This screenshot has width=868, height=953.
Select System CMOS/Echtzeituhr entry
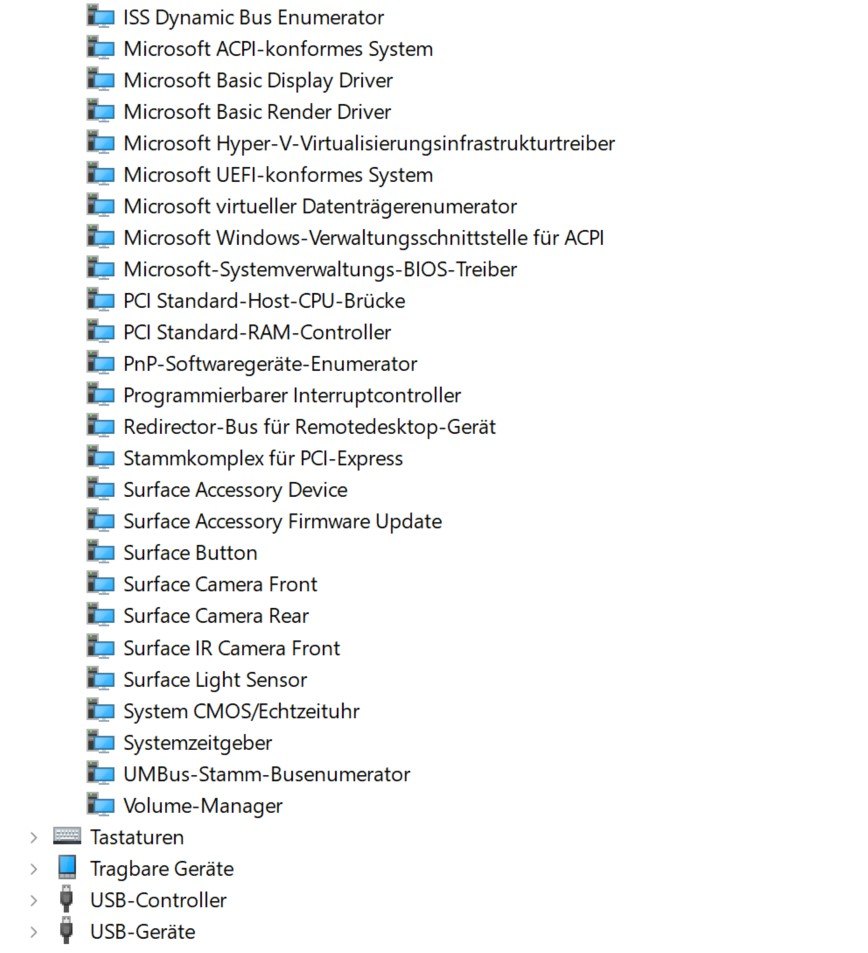click(x=241, y=712)
